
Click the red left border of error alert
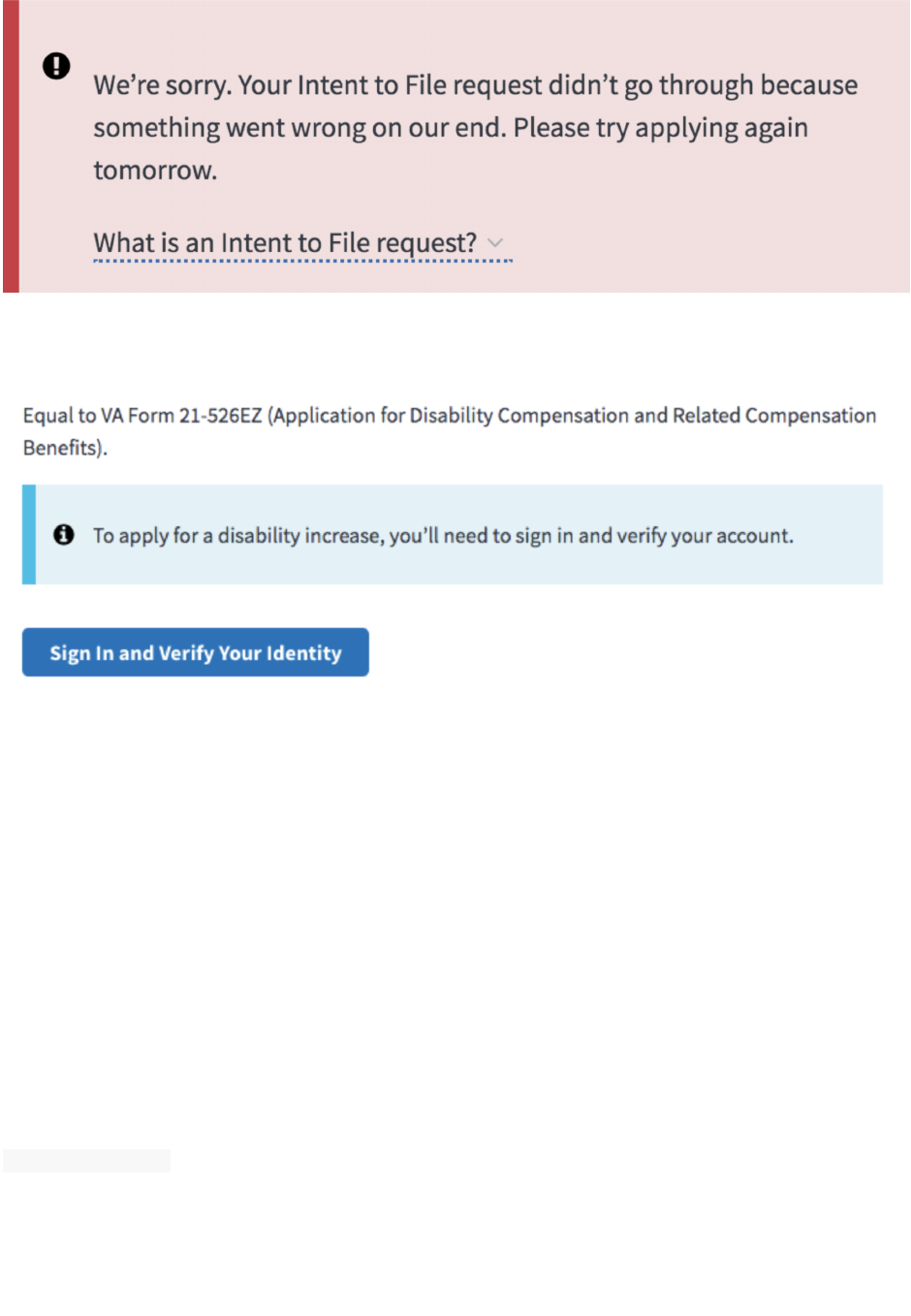pos(11,145)
